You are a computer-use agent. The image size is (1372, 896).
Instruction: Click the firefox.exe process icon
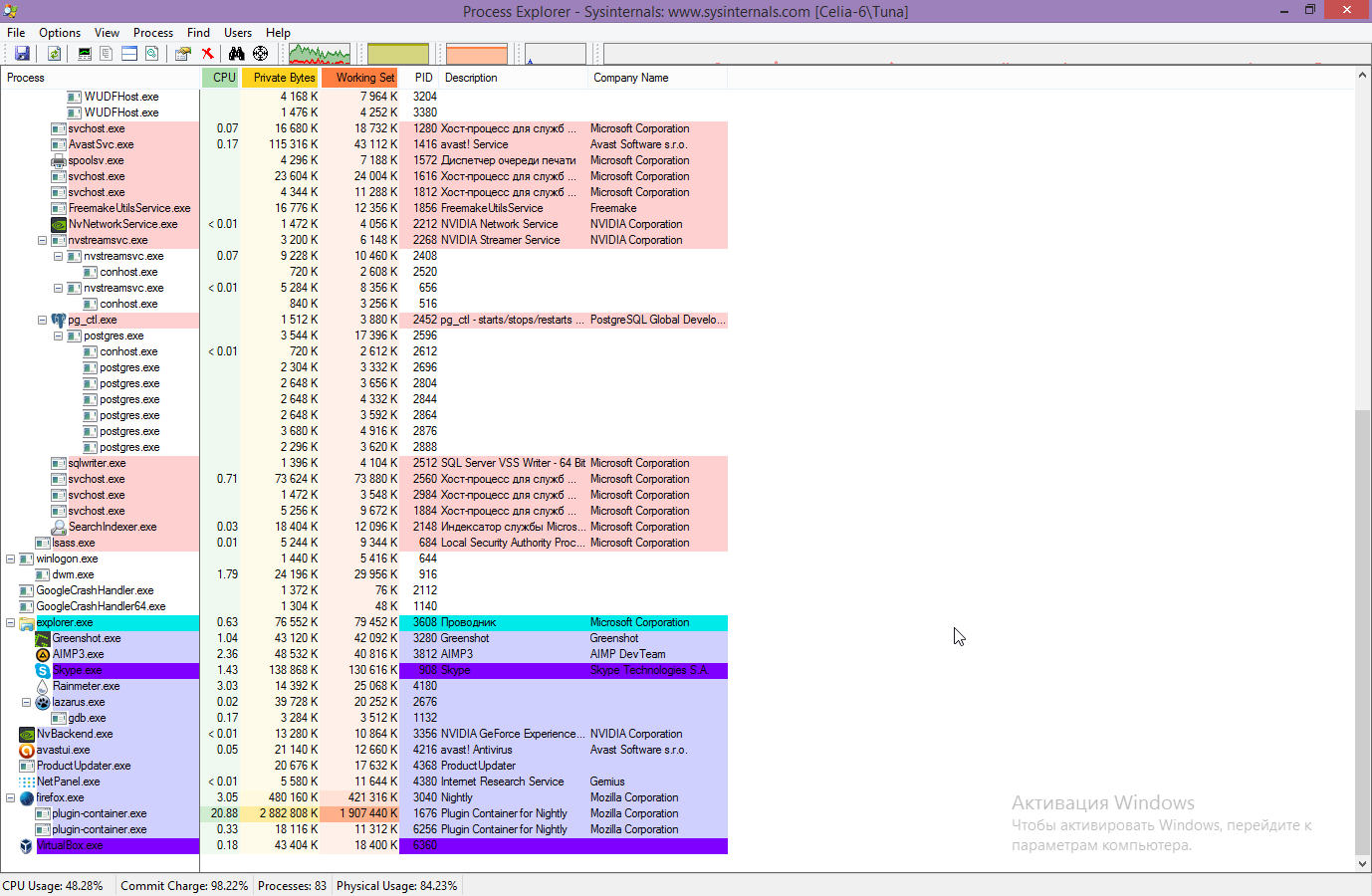point(27,797)
